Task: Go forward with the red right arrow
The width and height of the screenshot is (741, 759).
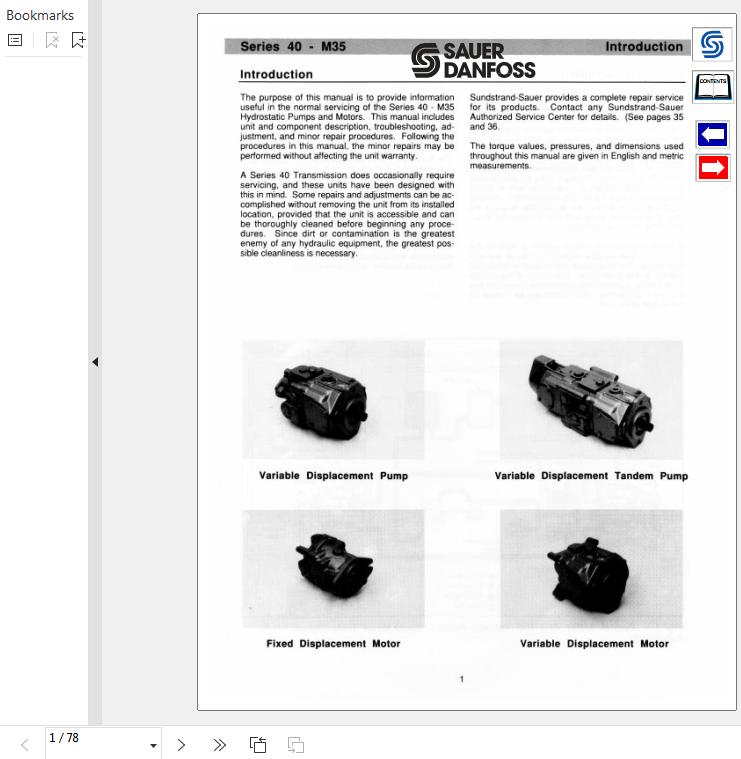Action: (x=712, y=168)
